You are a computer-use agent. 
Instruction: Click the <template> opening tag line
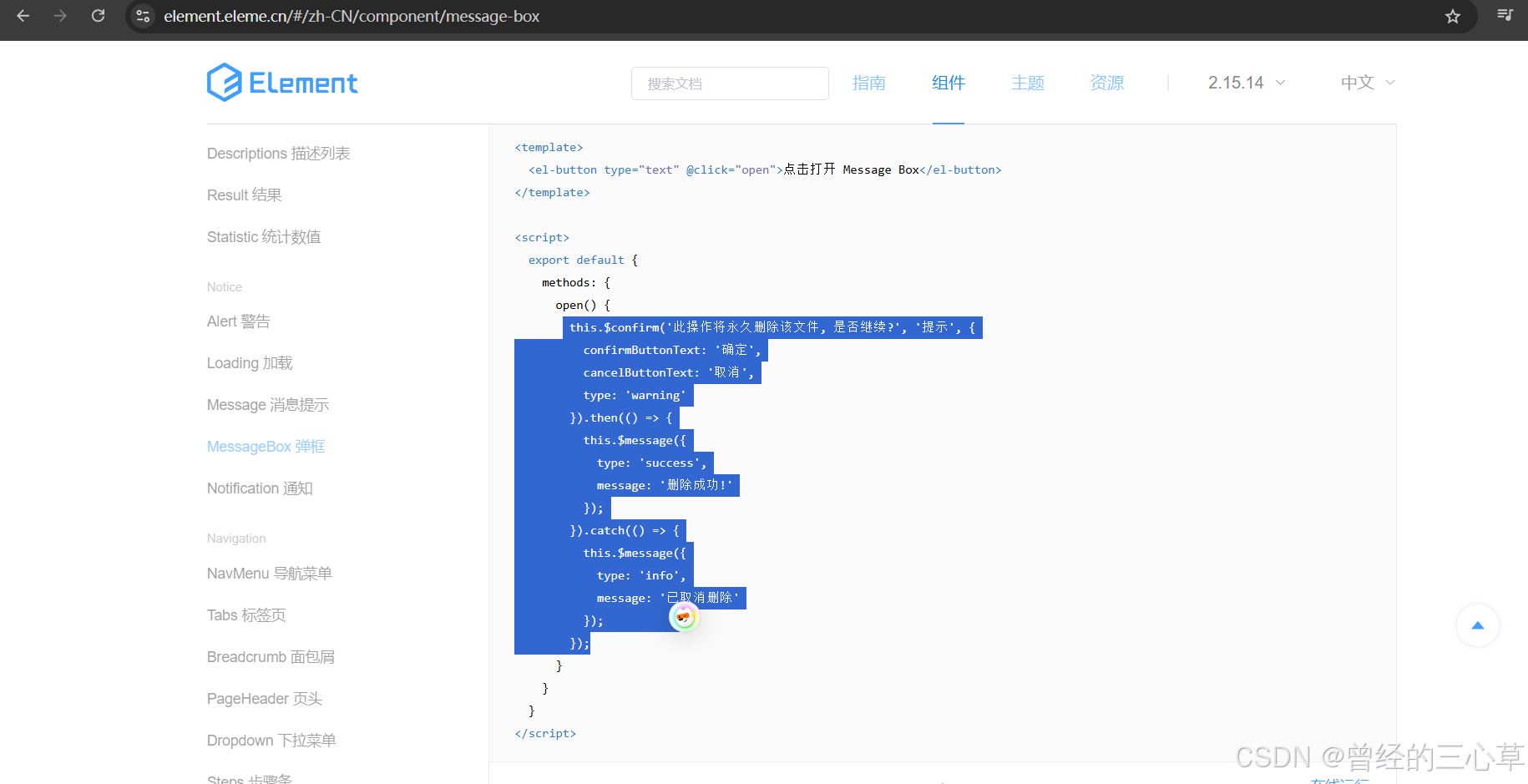549,148
